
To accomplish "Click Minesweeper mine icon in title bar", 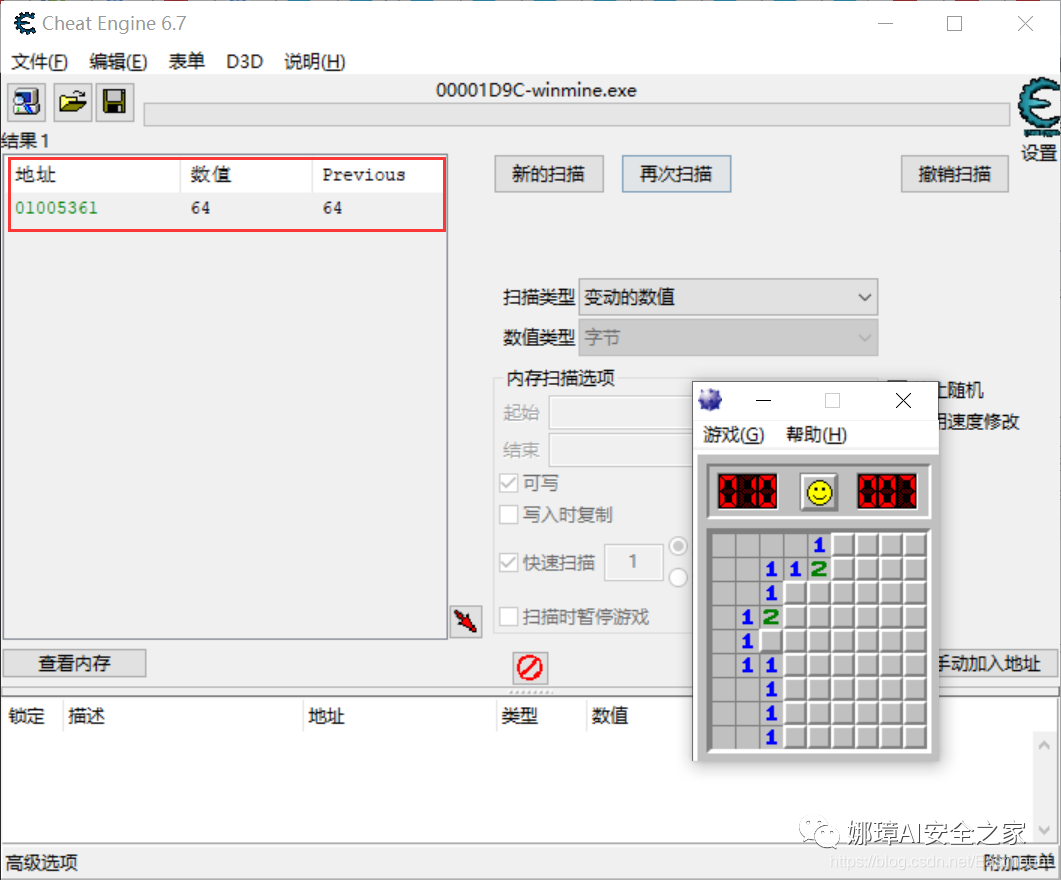I will click(710, 400).
